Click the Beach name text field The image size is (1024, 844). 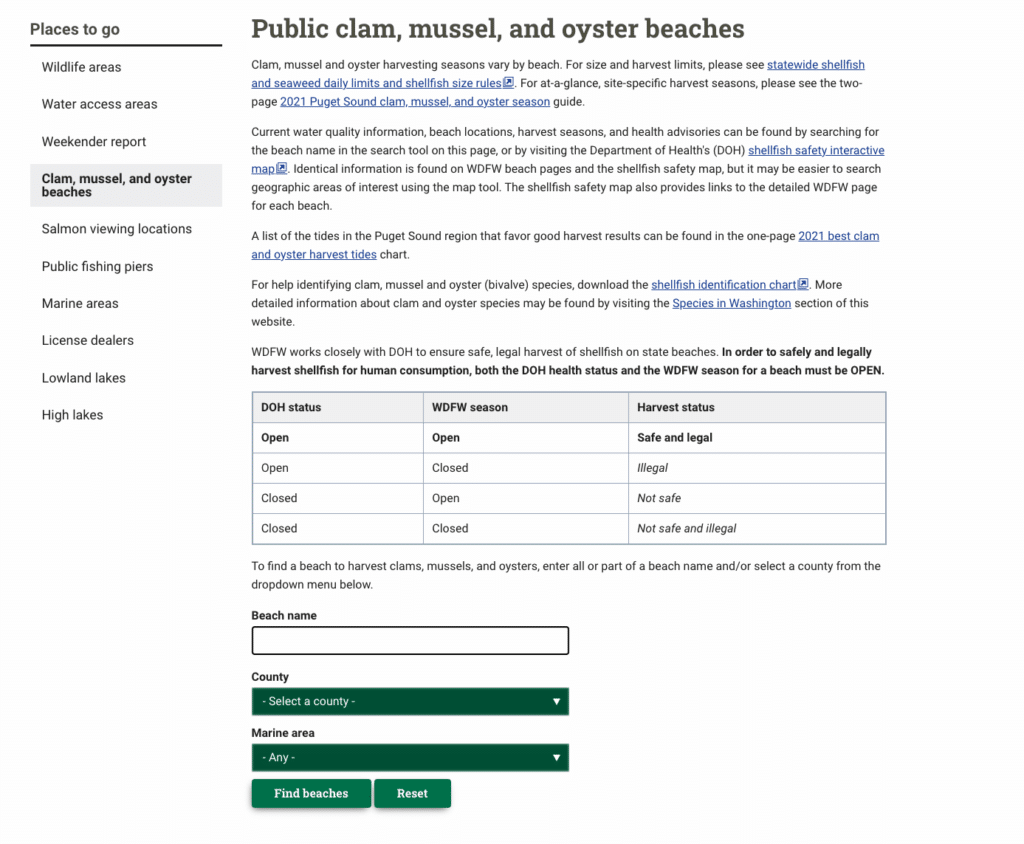(x=409, y=641)
